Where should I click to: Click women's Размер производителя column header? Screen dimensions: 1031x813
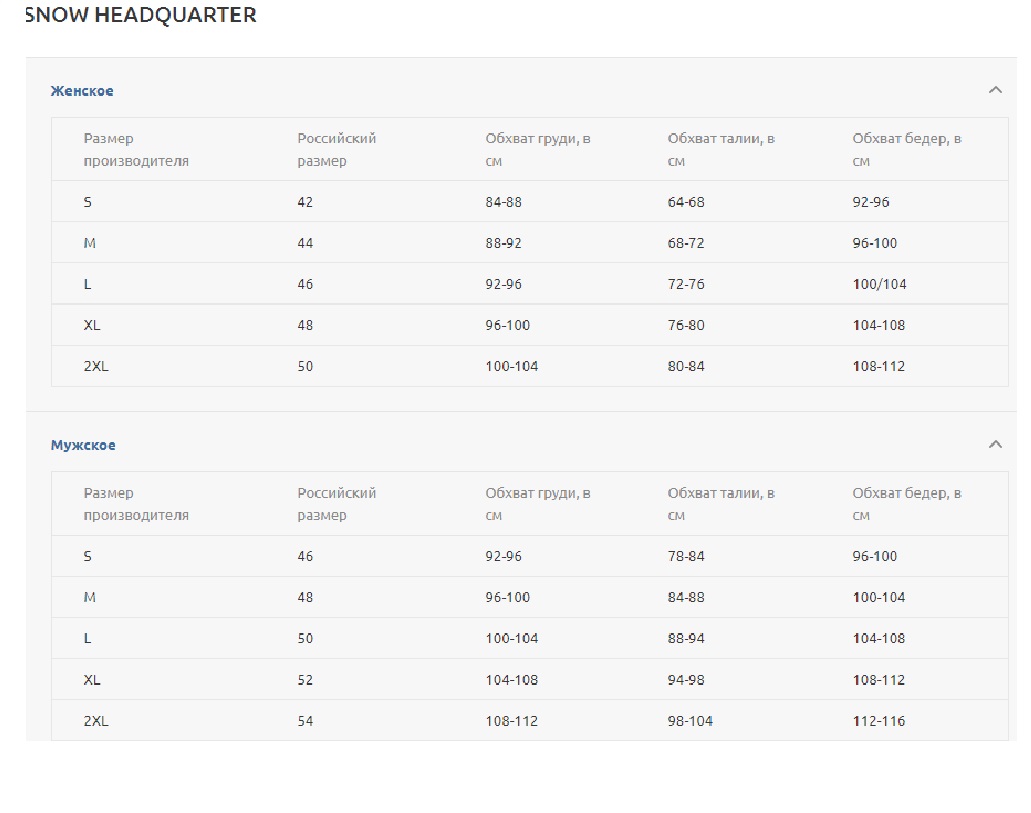coord(136,149)
